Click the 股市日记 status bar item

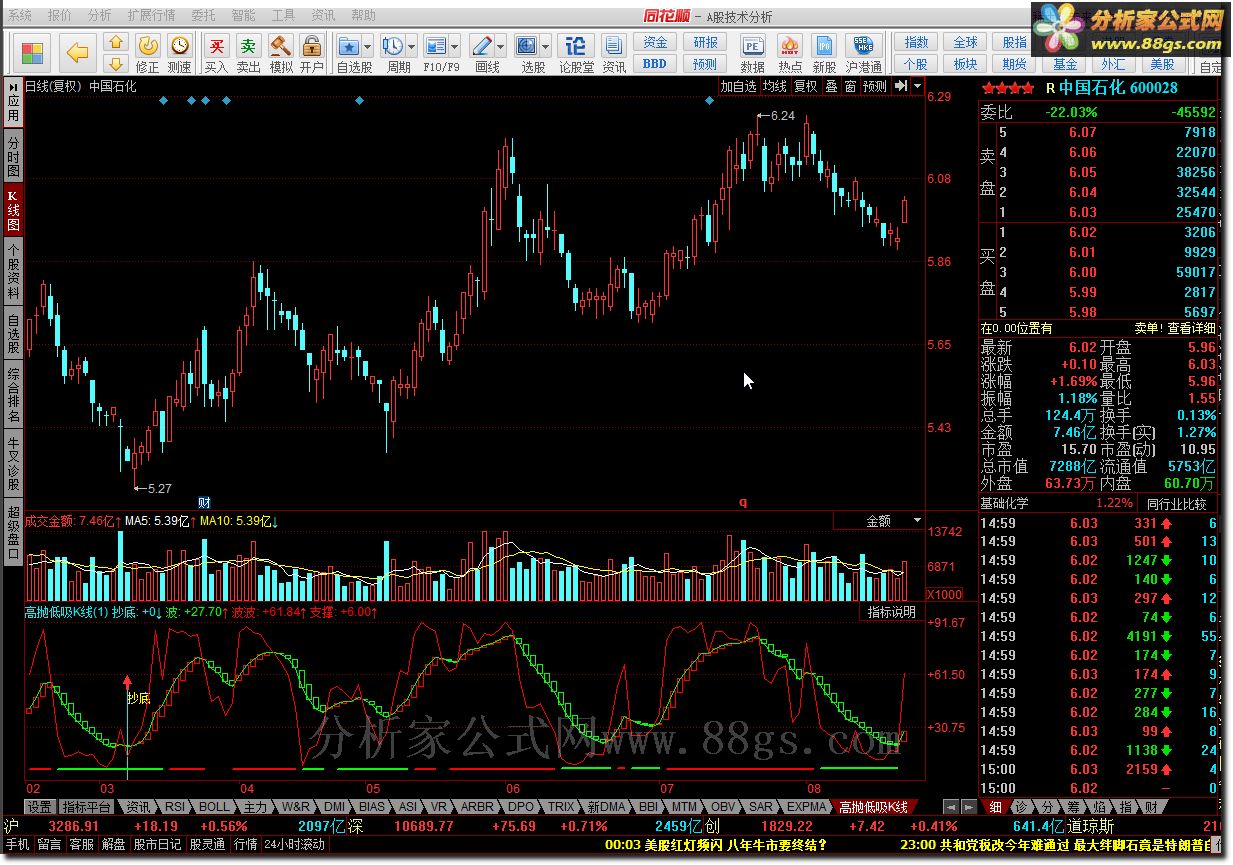pos(157,844)
